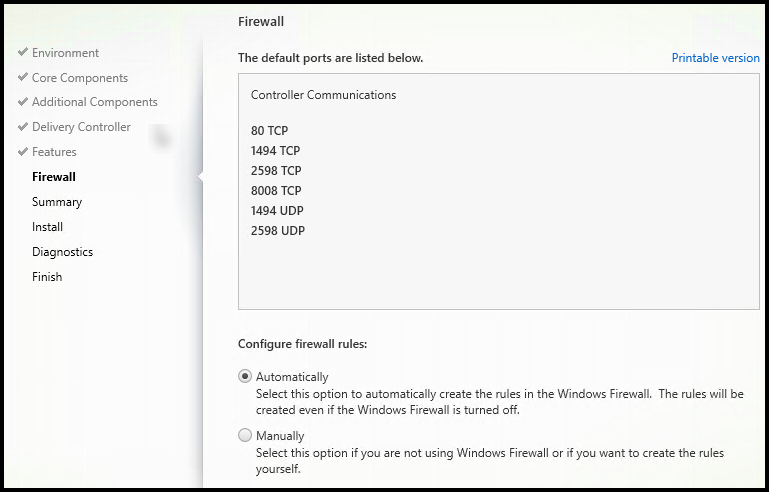This screenshot has width=769, height=492.
Task: Jump to the Install step
Action: (x=47, y=227)
